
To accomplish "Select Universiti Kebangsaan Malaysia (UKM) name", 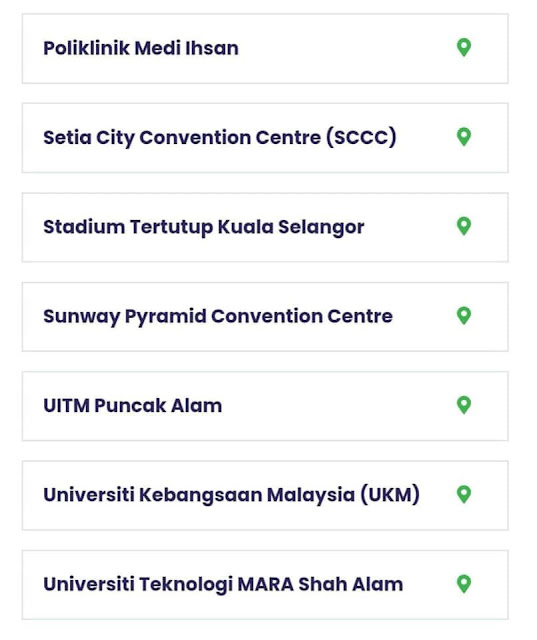I will [231, 495].
